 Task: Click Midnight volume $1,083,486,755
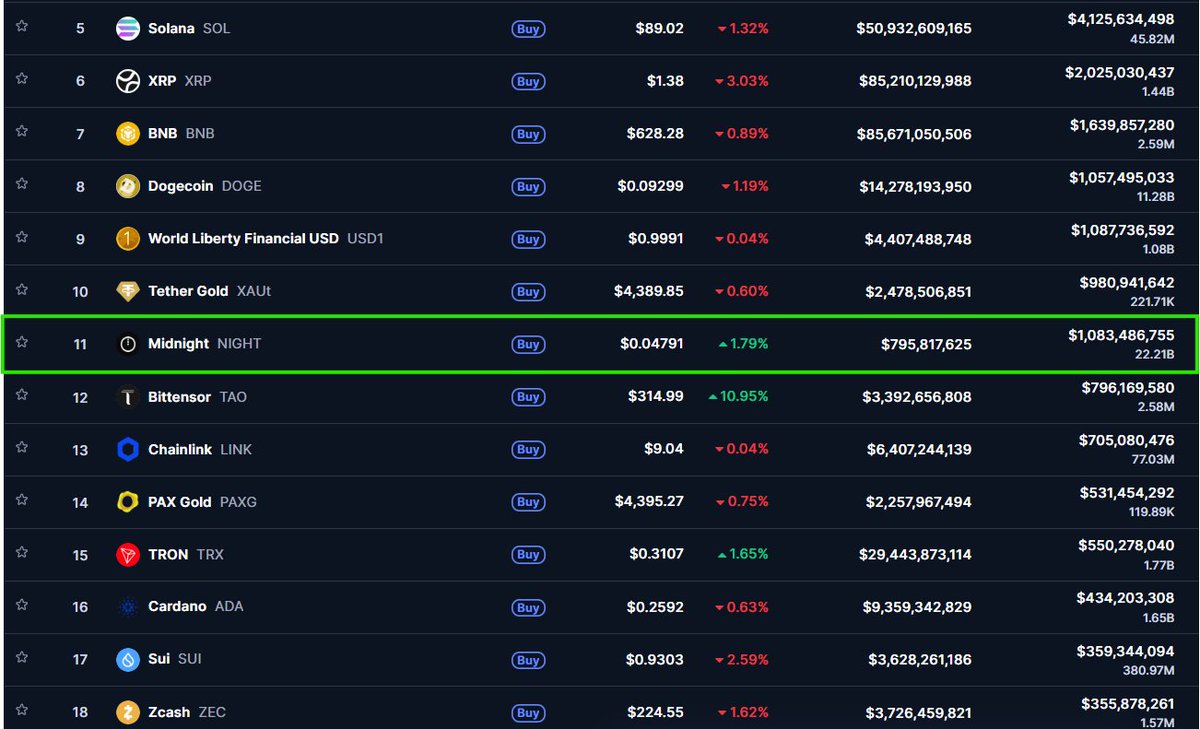pos(1121,335)
